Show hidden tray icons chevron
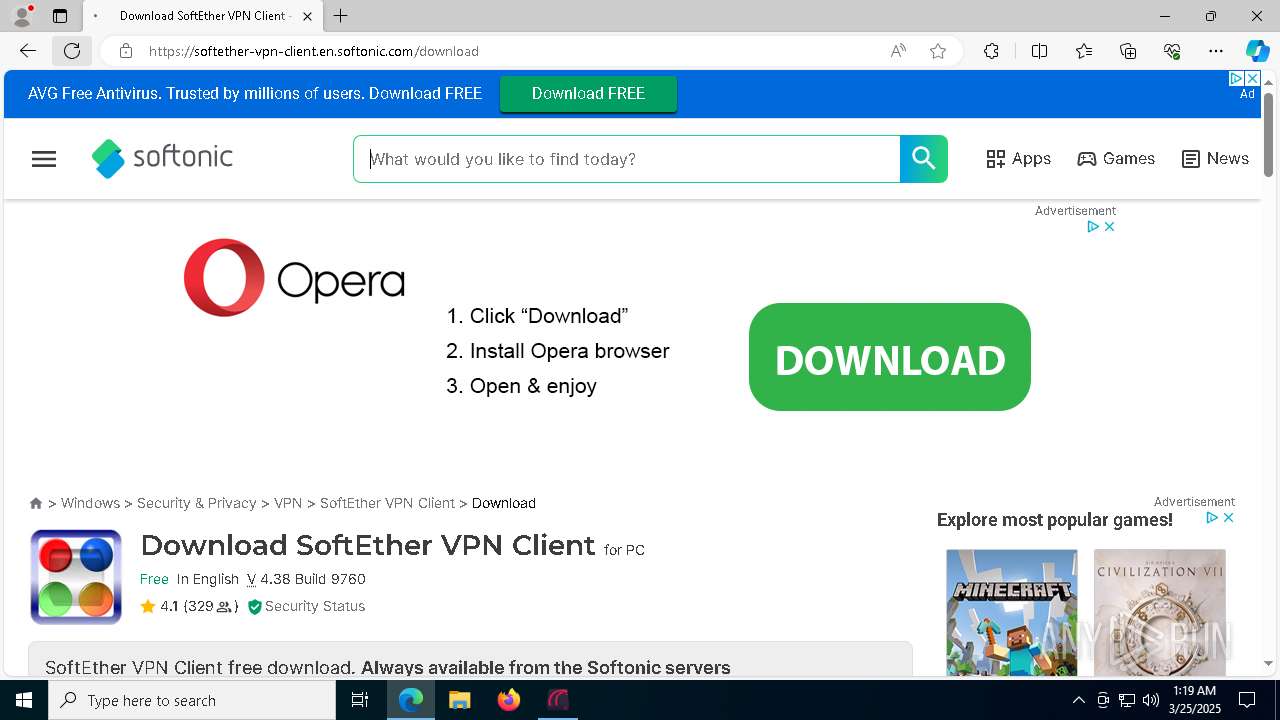This screenshot has height=720, width=1280. click(1078, 700)
